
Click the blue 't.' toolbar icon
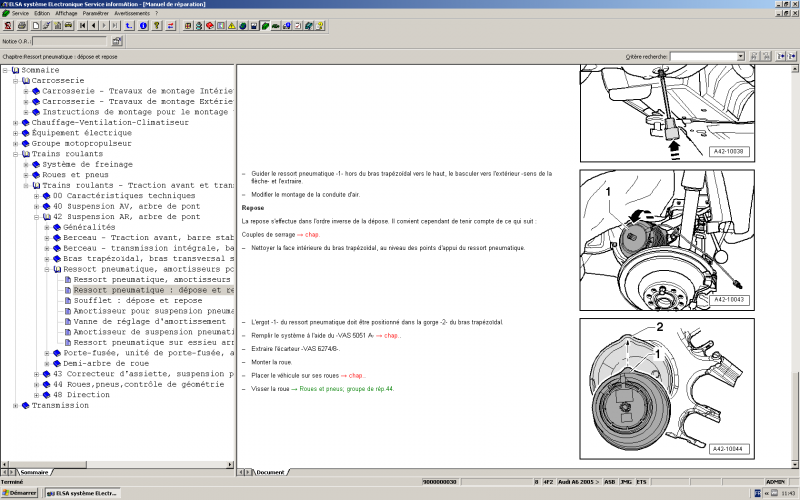(129, 26)
